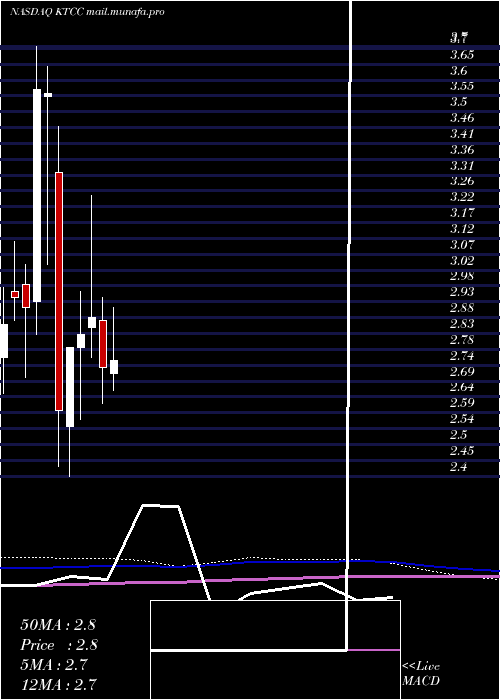Click the 3.65 price axis label
This screenshot has height=700, width=500.
coord(462,55)
